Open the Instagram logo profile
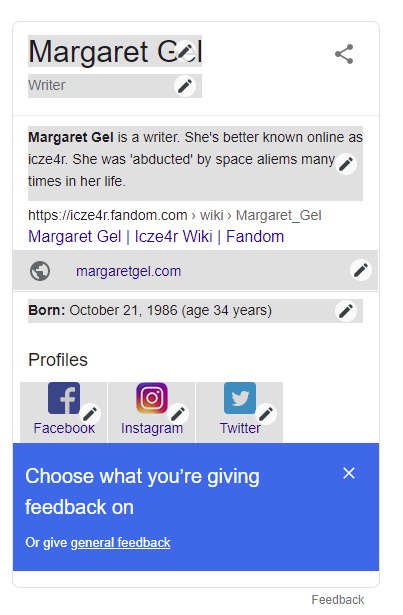This screenshot has width=403, height=615. [152, 398]
